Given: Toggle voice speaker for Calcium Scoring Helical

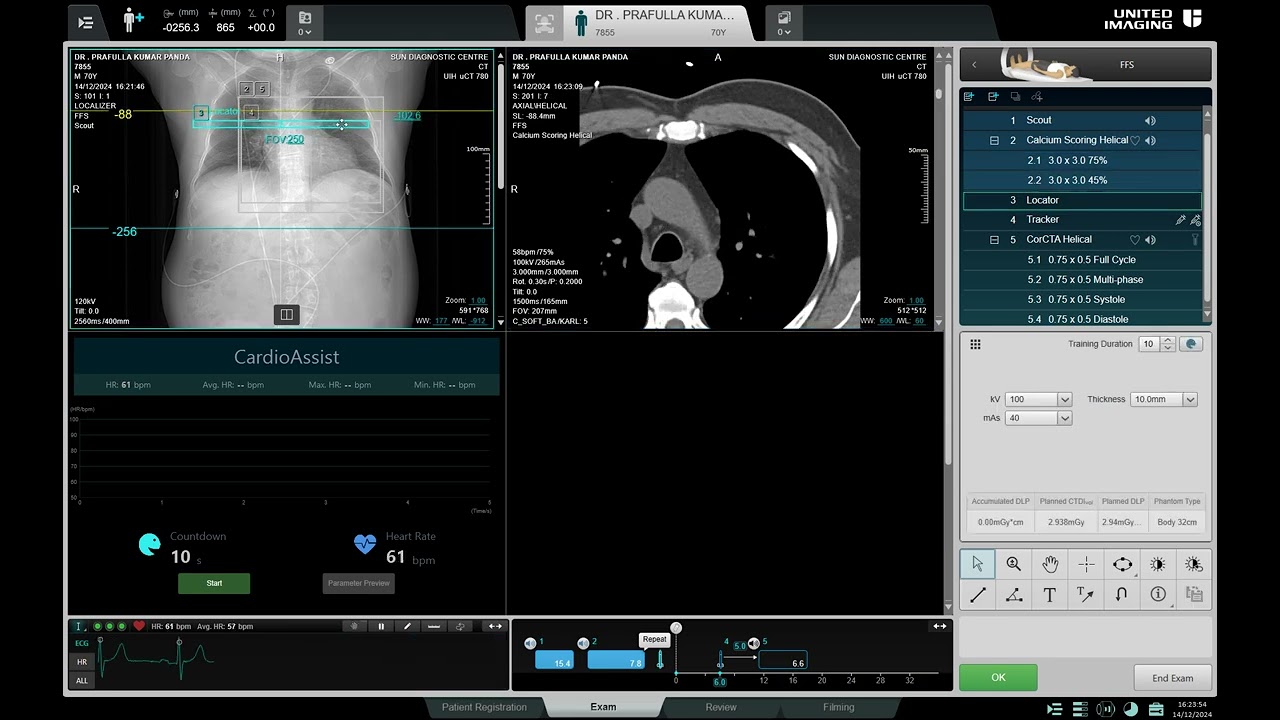Looking at the screenshot, I should pyautogui.click(x=1150, y=141).
